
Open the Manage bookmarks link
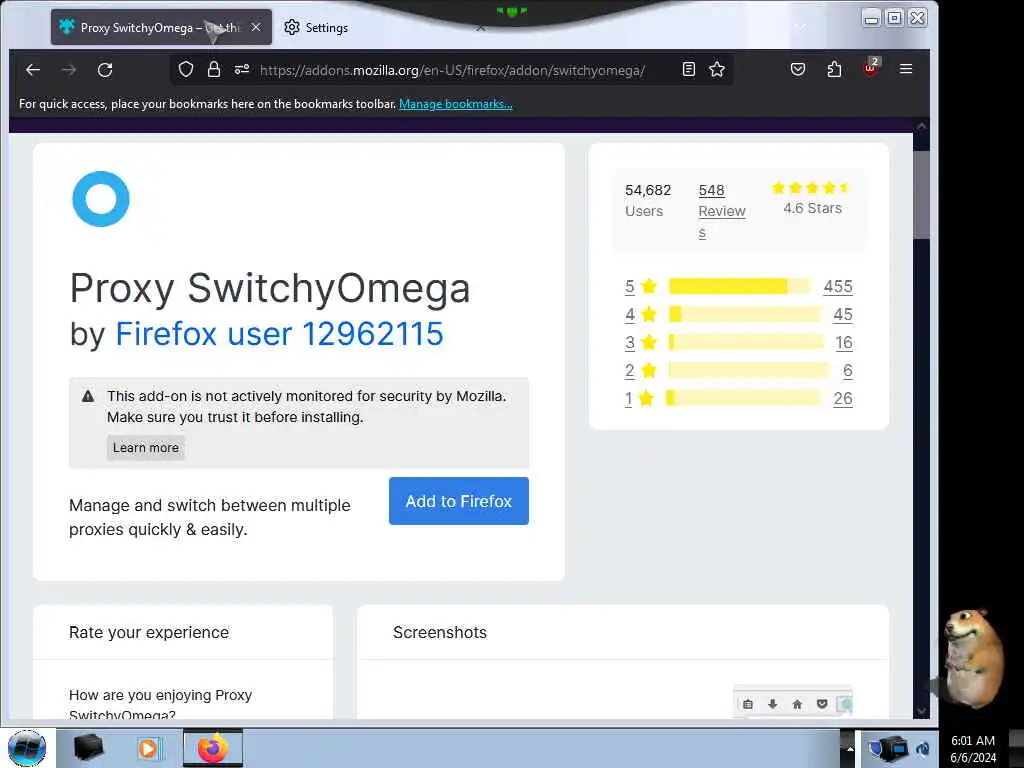point(455,104)
